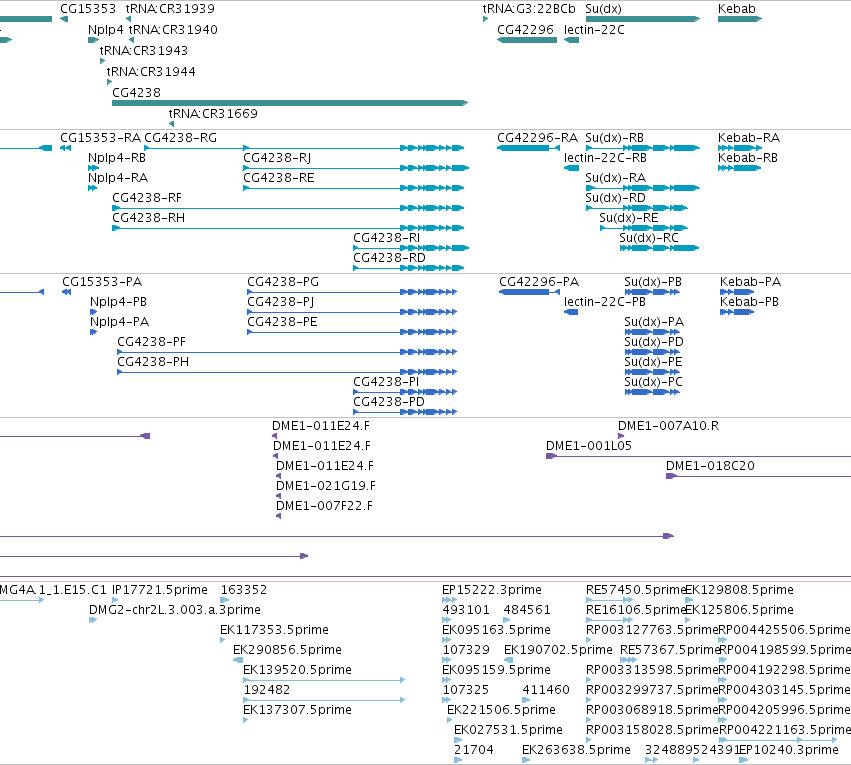The height and width of the screenshot is (765, 851).
Task: Select the Su(dx)-RE transcript label
Action: click(629, 218)
